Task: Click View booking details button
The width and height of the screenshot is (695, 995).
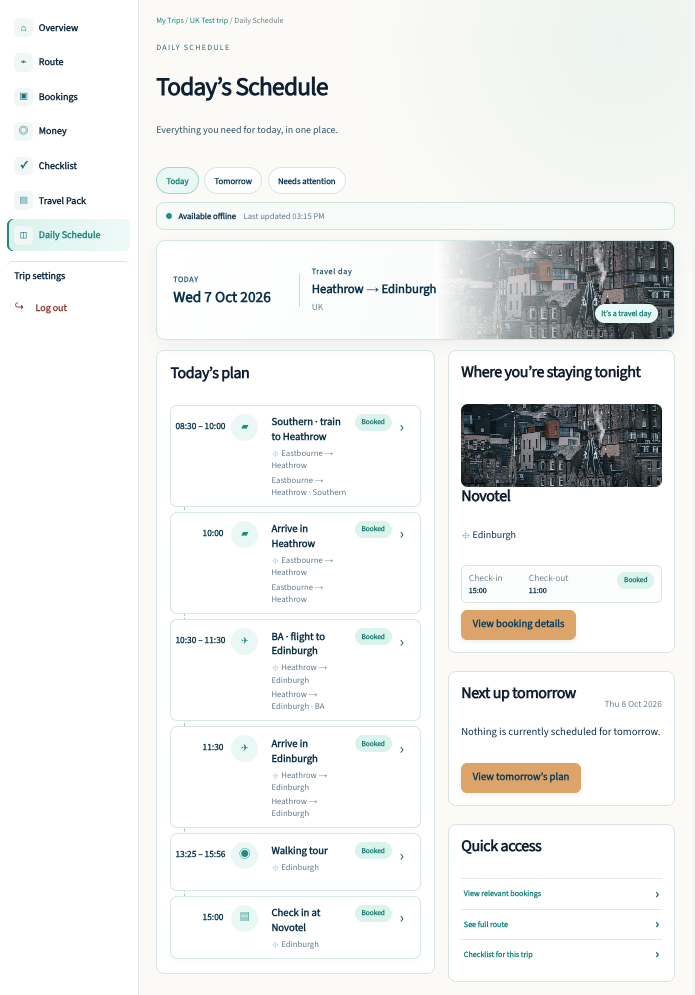Action: pos(518,624)
